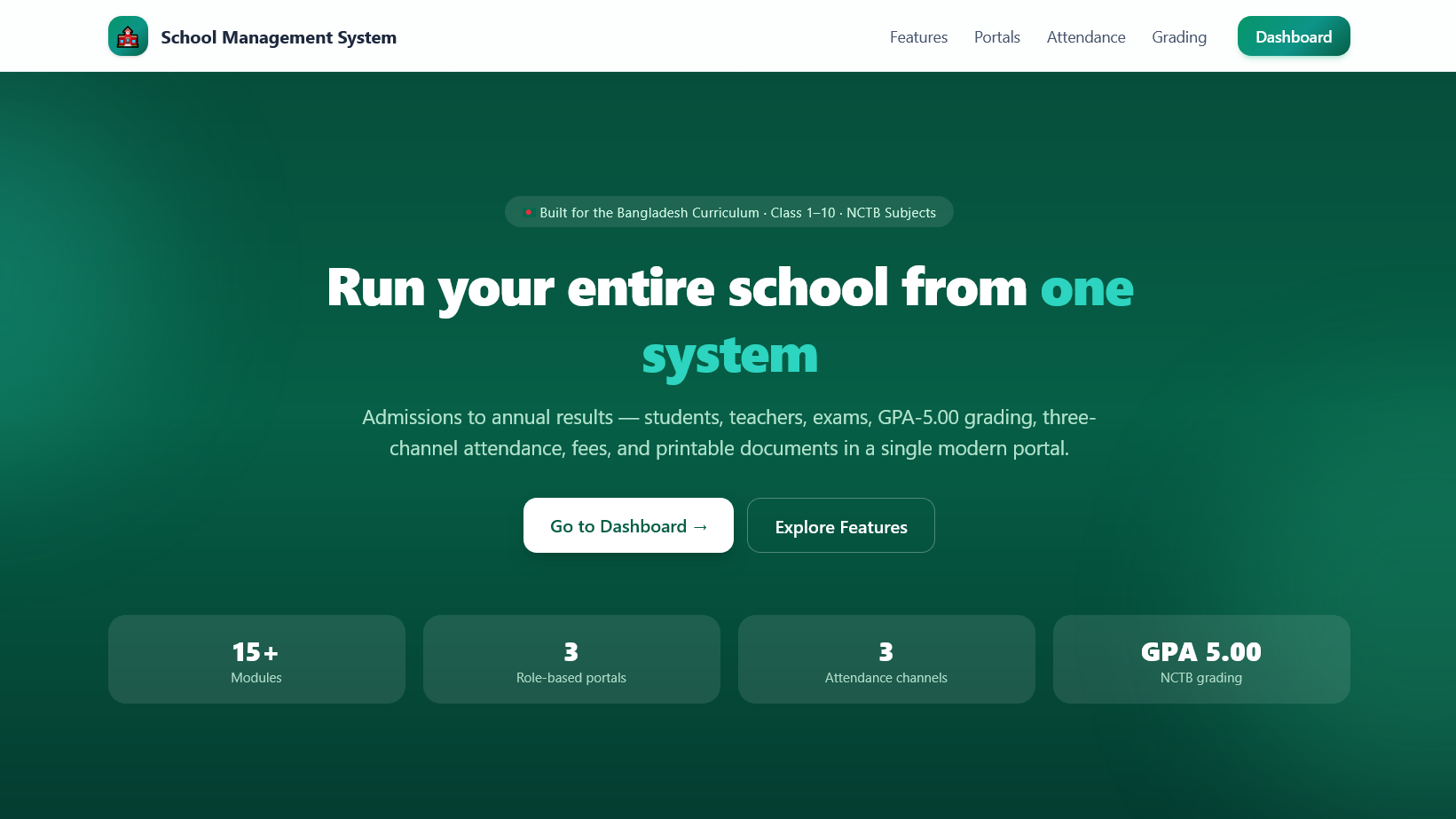Open the Features nav link

[x=918, y=37]
